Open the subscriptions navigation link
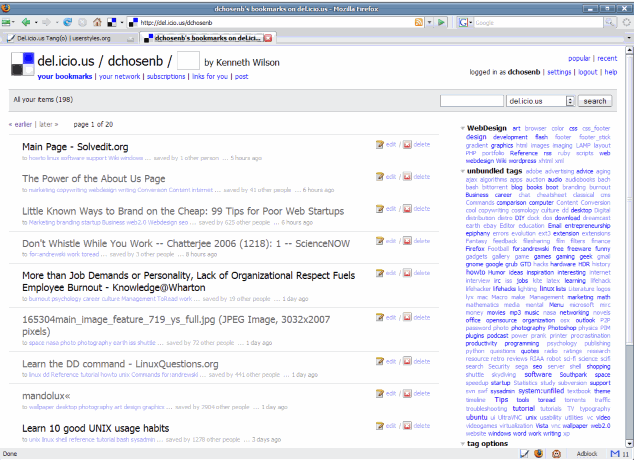Screen dimensions: 634x460 [166, 76]
